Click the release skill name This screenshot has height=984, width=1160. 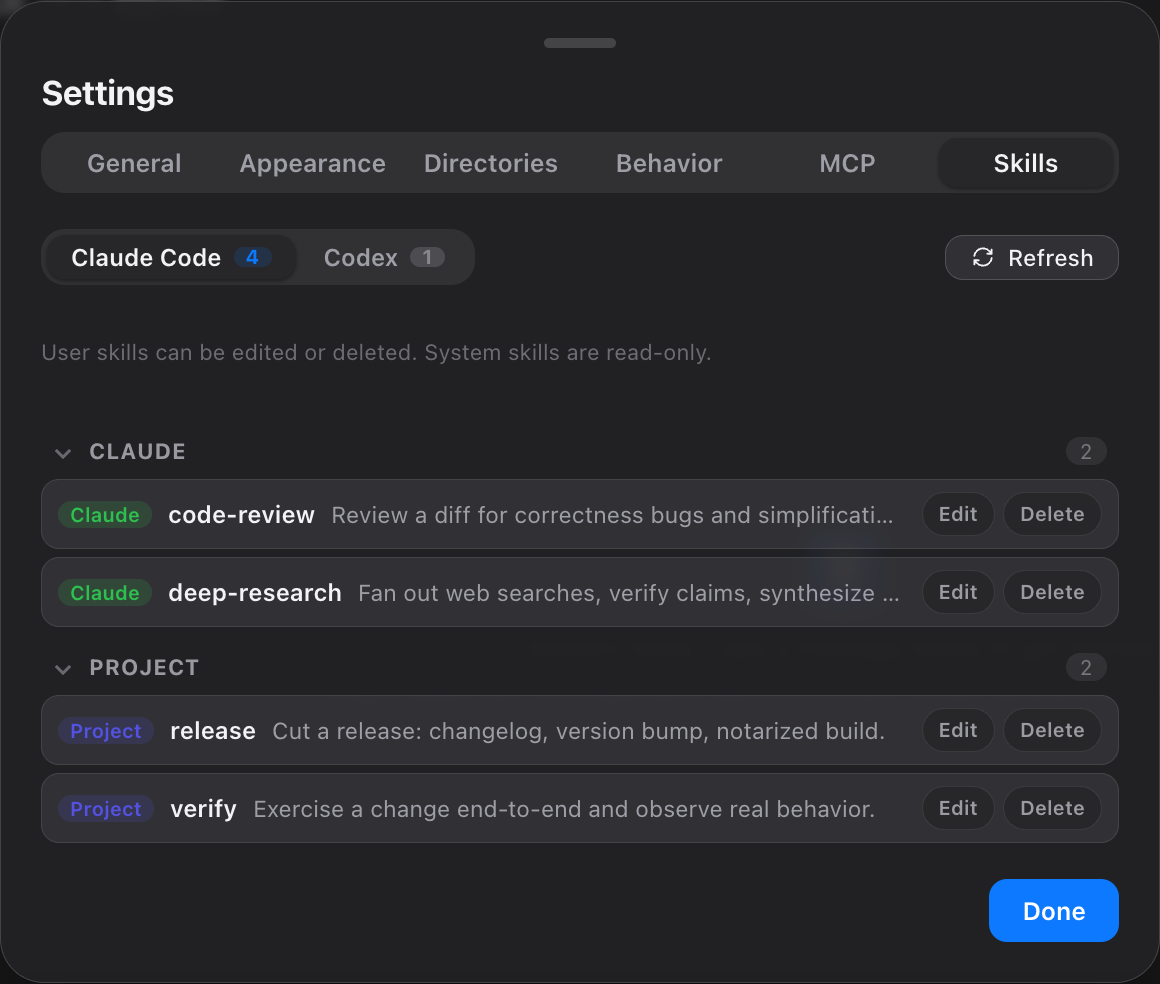click(x=213, y=731)
